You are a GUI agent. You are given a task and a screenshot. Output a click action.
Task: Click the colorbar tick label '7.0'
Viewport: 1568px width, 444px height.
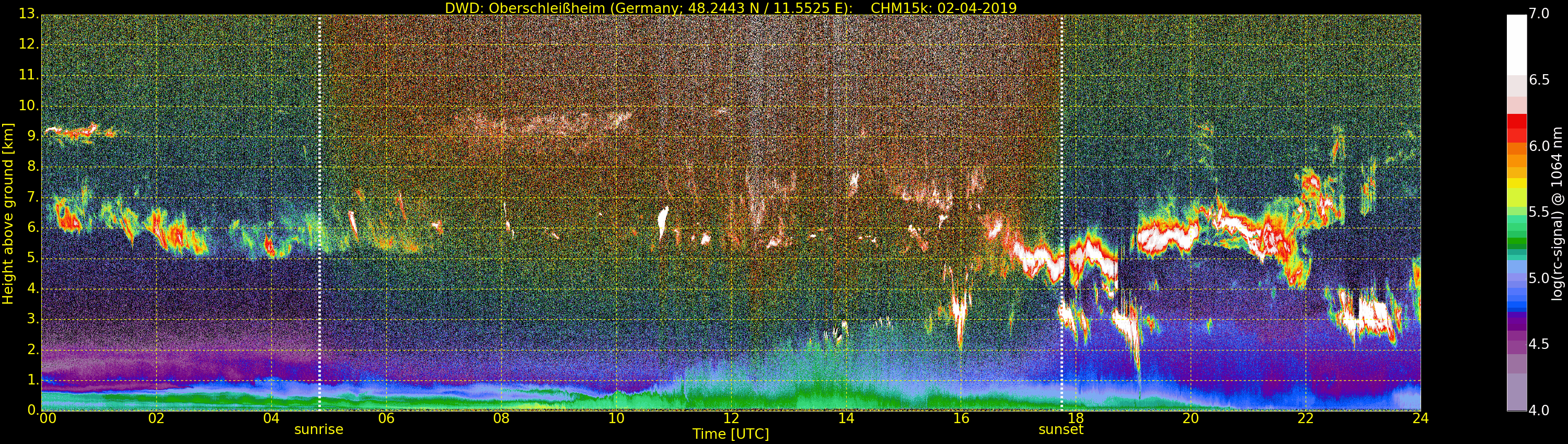pyautogui.click(x=1539, y=14)
